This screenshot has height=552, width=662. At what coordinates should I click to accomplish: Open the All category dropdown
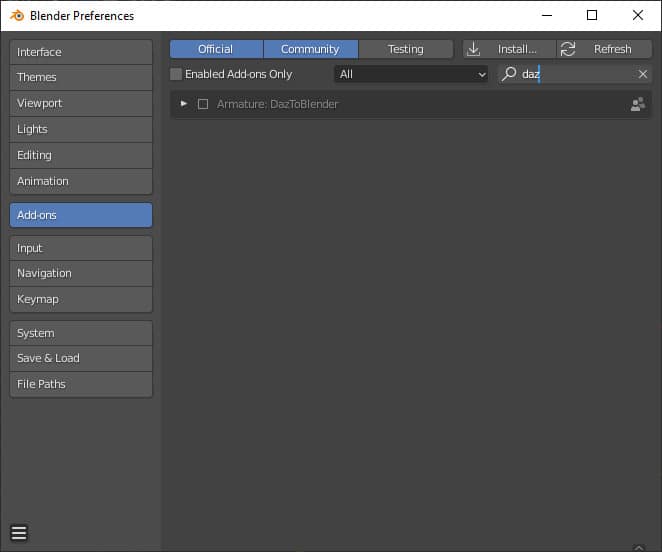click(x=411, y=74)
